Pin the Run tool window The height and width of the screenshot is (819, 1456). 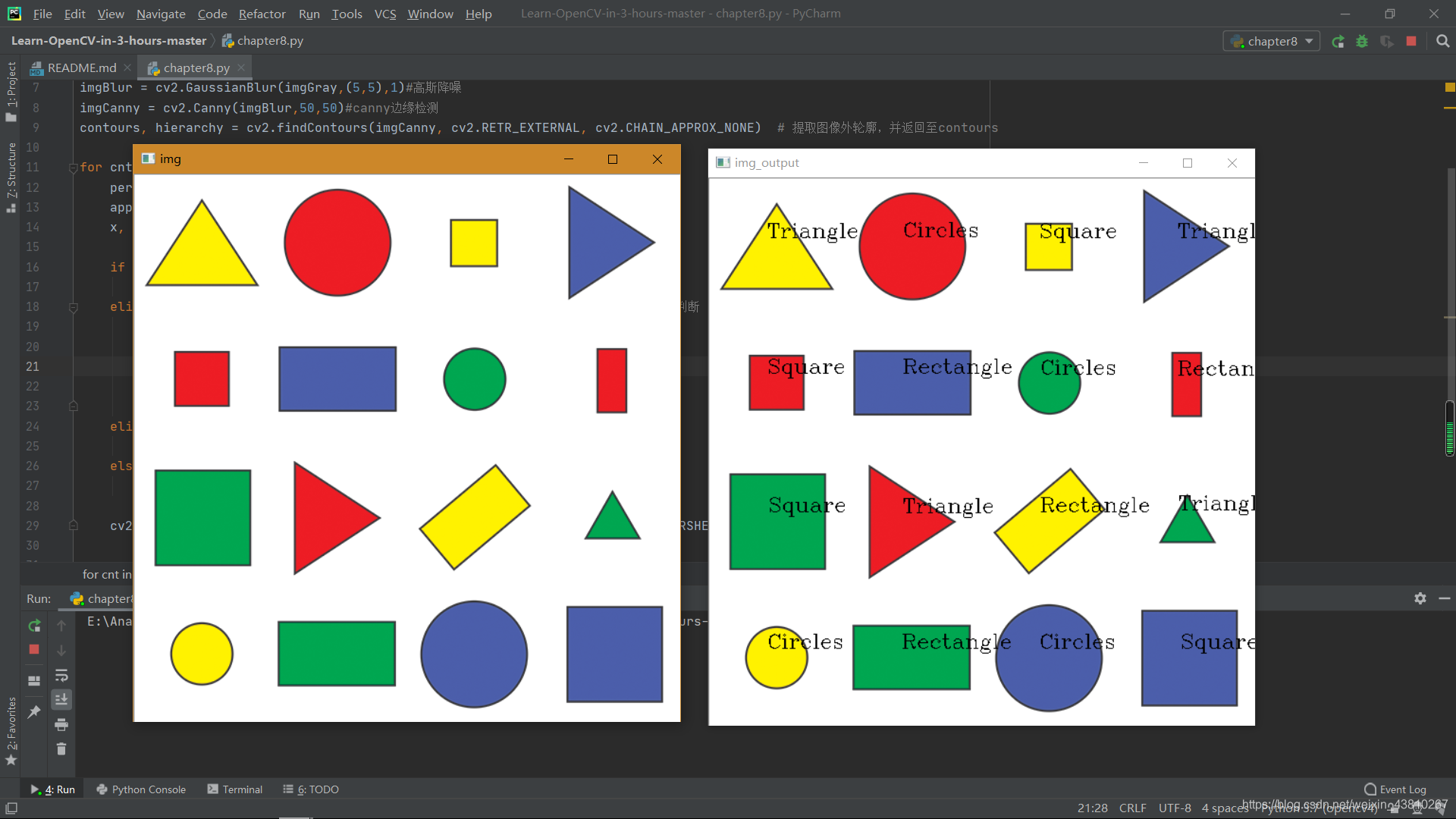[x=34, y=711]
